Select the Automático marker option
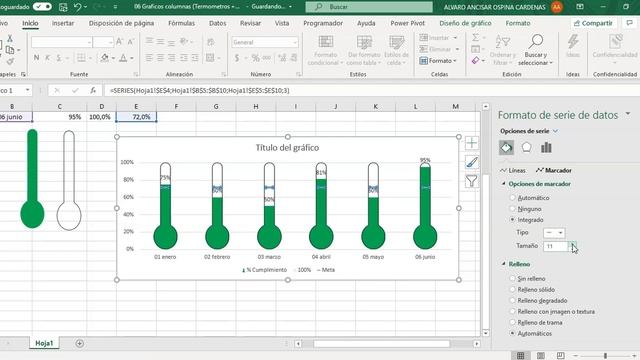Viewport: 640px width, 360px height. 512,198
